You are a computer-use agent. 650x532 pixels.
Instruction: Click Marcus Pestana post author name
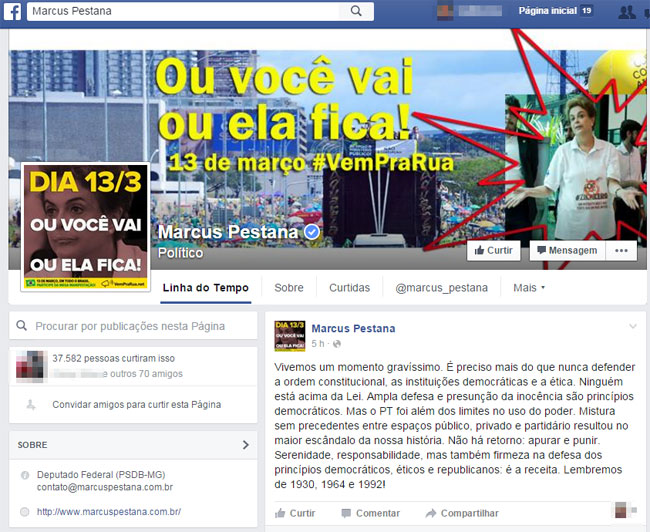tap(353, 328)
